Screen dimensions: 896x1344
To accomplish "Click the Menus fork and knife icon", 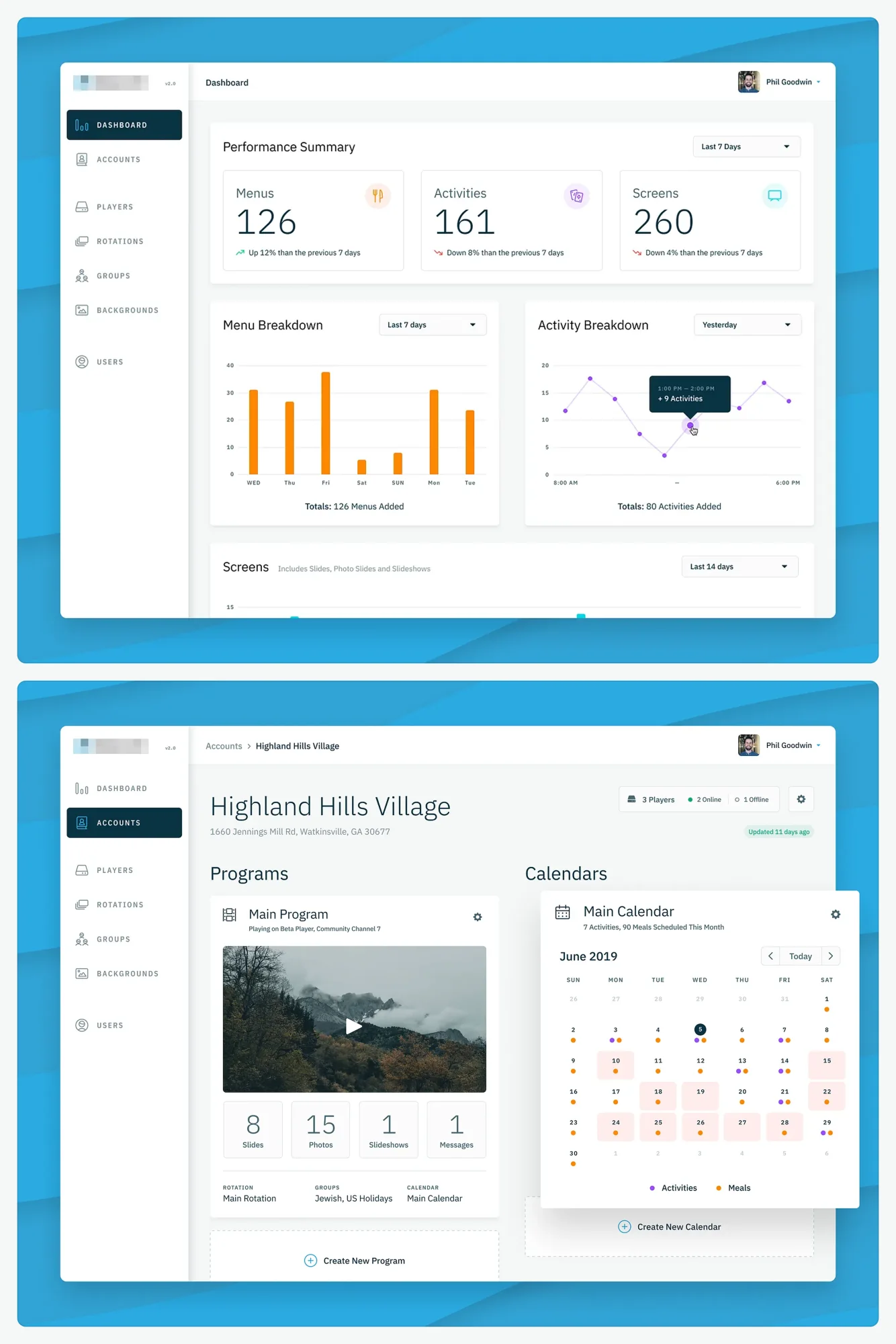I will point(377,196).
